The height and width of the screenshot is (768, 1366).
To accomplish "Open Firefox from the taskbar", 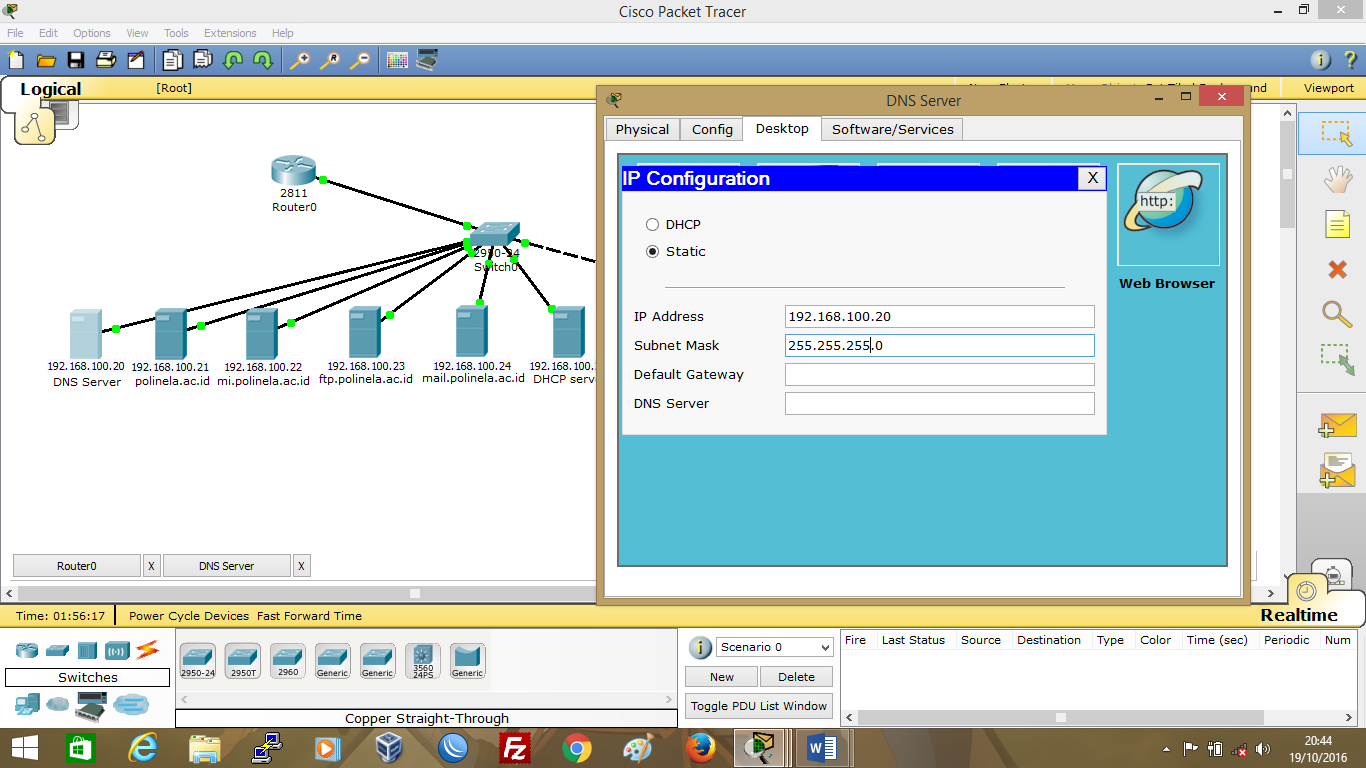I will (x=700, y=748).
